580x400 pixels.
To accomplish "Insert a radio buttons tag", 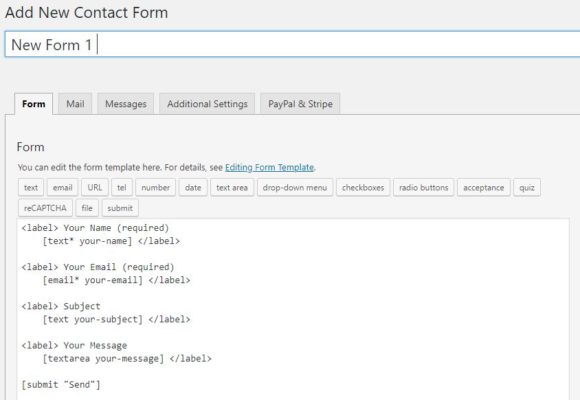I will (424, 188).
